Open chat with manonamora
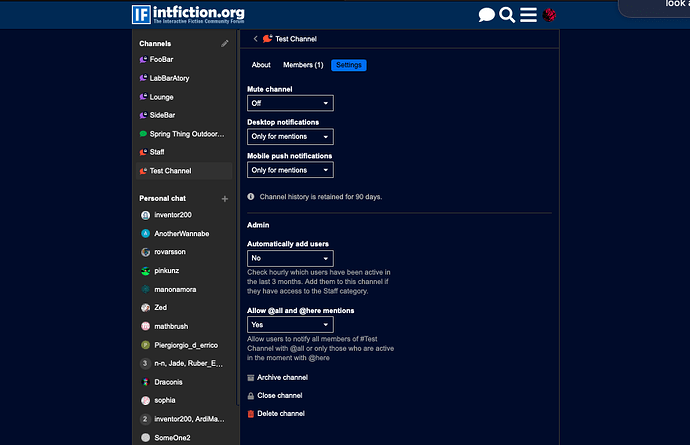This screenshot has height=445, width=690. click(184, 289)
